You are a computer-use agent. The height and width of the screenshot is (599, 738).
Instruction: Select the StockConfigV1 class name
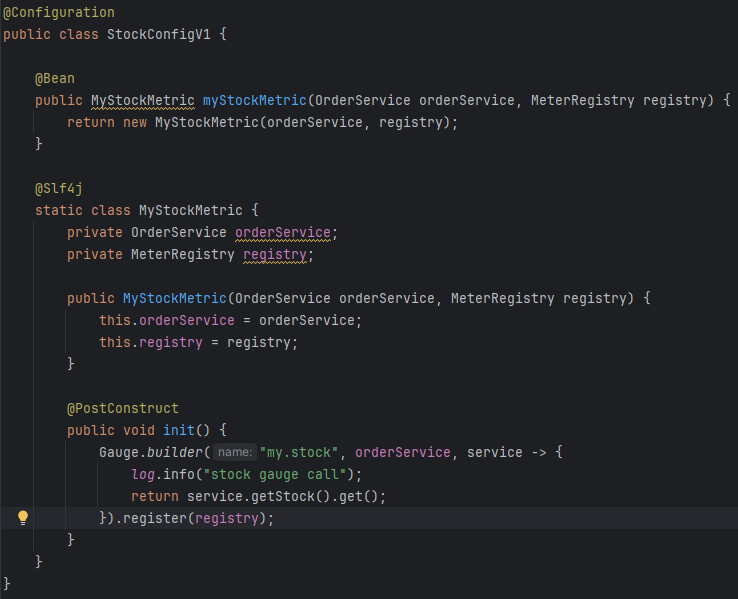point(159,34)
